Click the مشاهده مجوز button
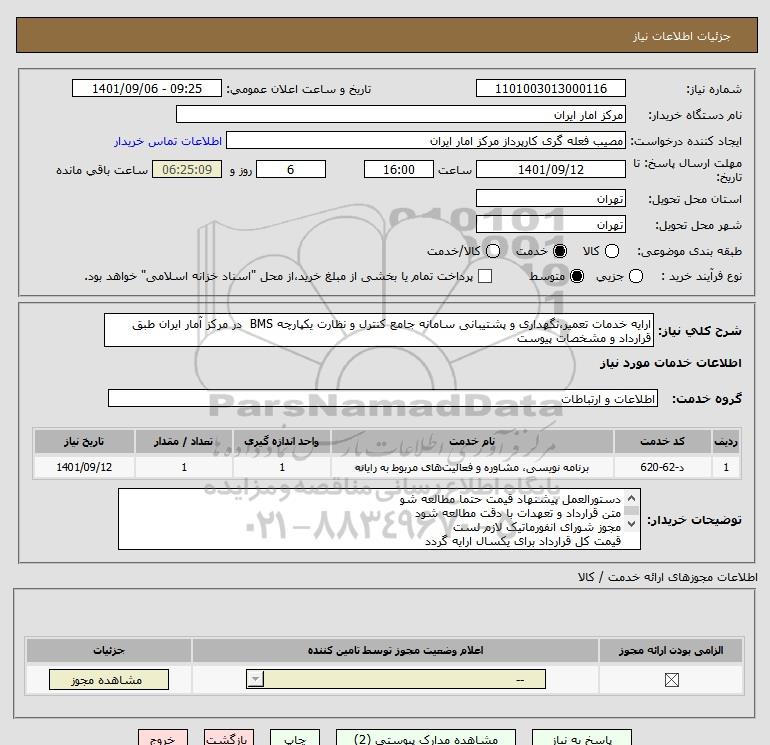 click(109, 680)
